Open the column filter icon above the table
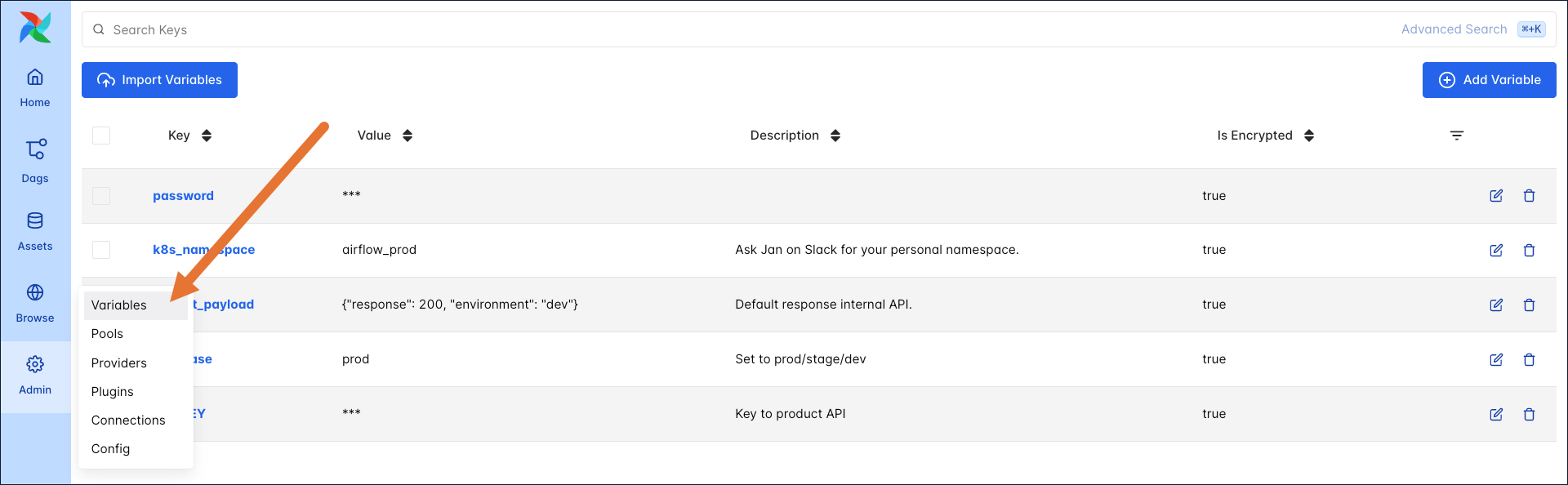1568x485 pixels. click(1457, 136)
